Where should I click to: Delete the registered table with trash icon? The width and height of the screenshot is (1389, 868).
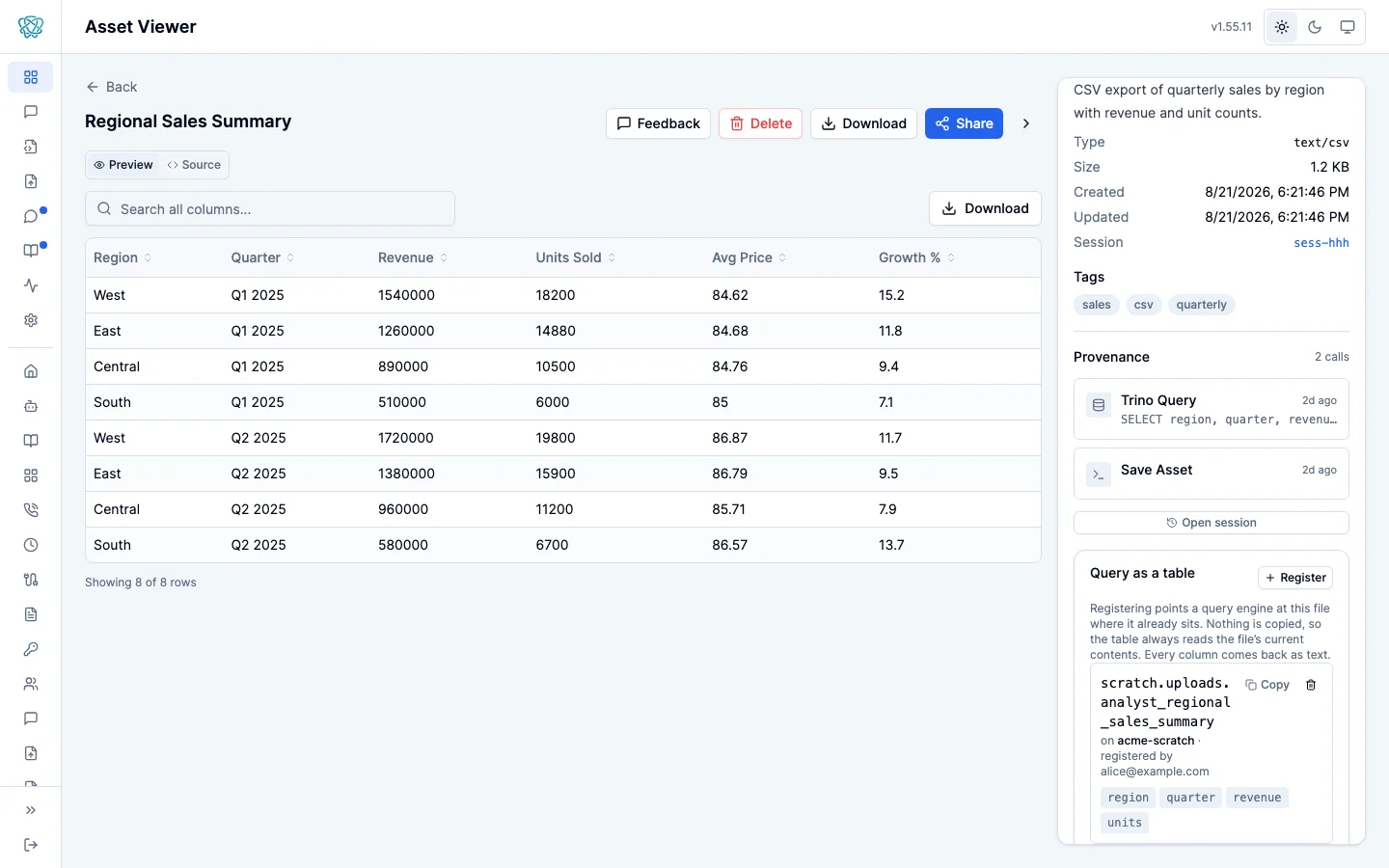coord(1311,685)
